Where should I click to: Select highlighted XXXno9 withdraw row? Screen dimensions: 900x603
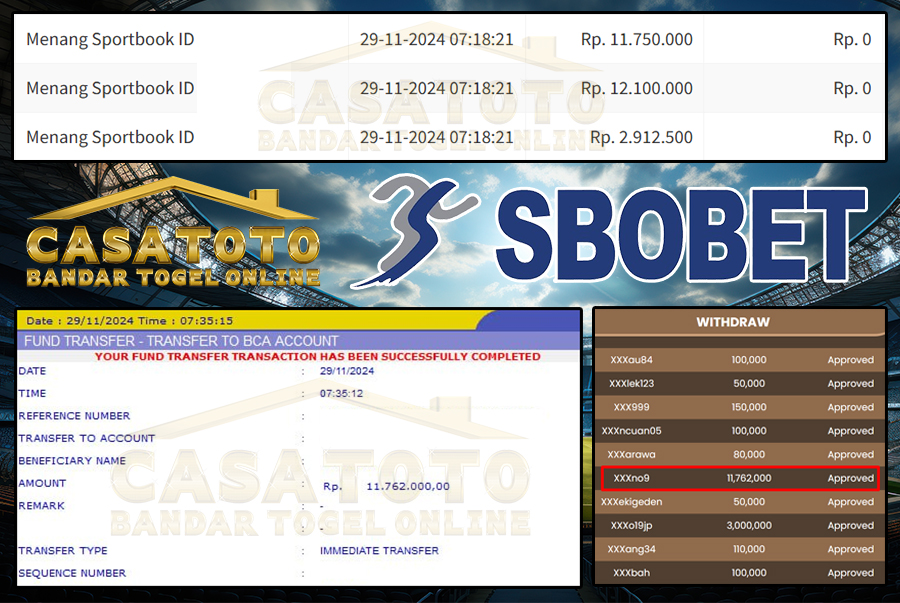pos(739,478)
